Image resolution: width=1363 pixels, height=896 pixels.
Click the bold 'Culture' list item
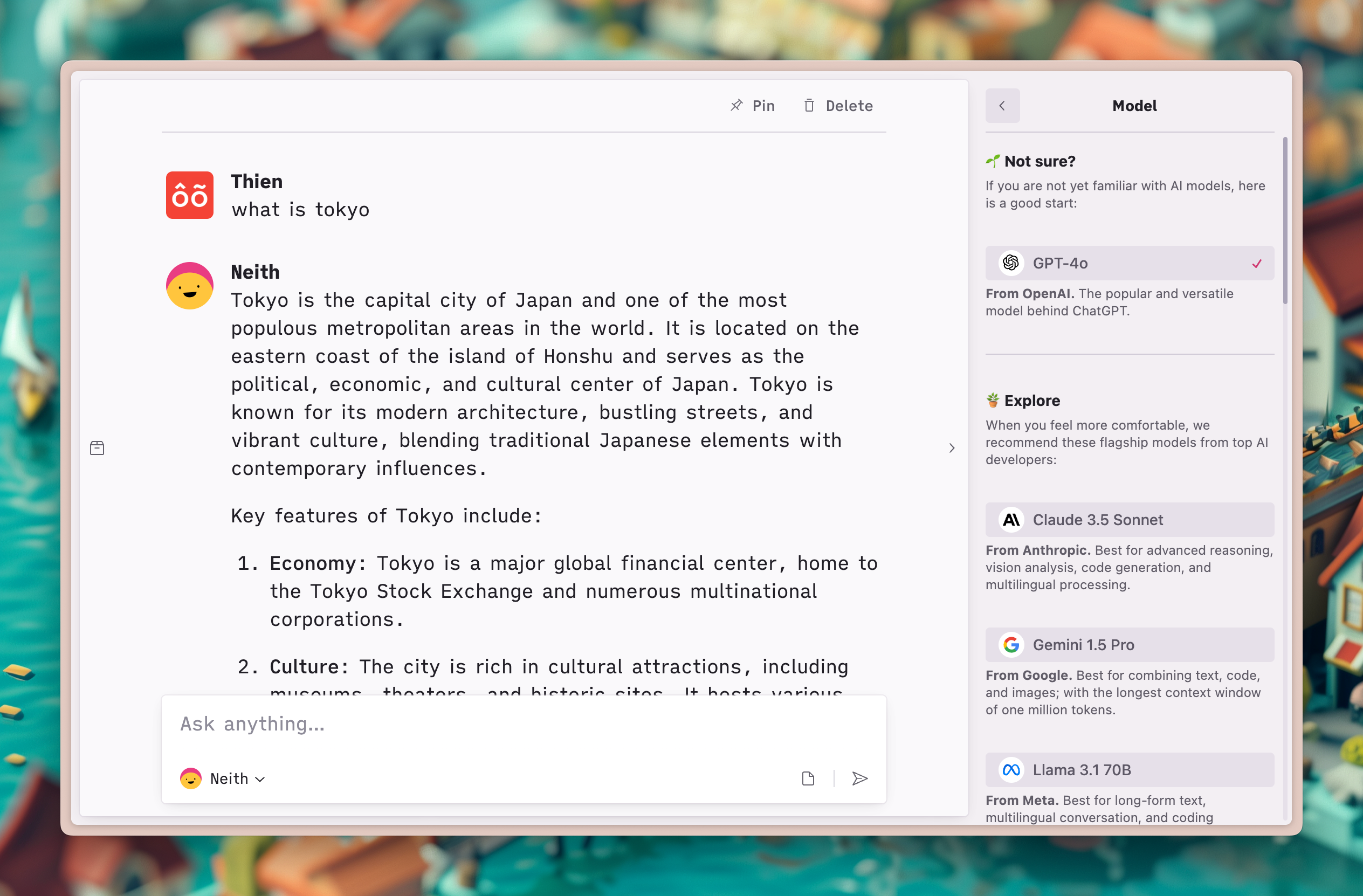[x=304, y=667]
